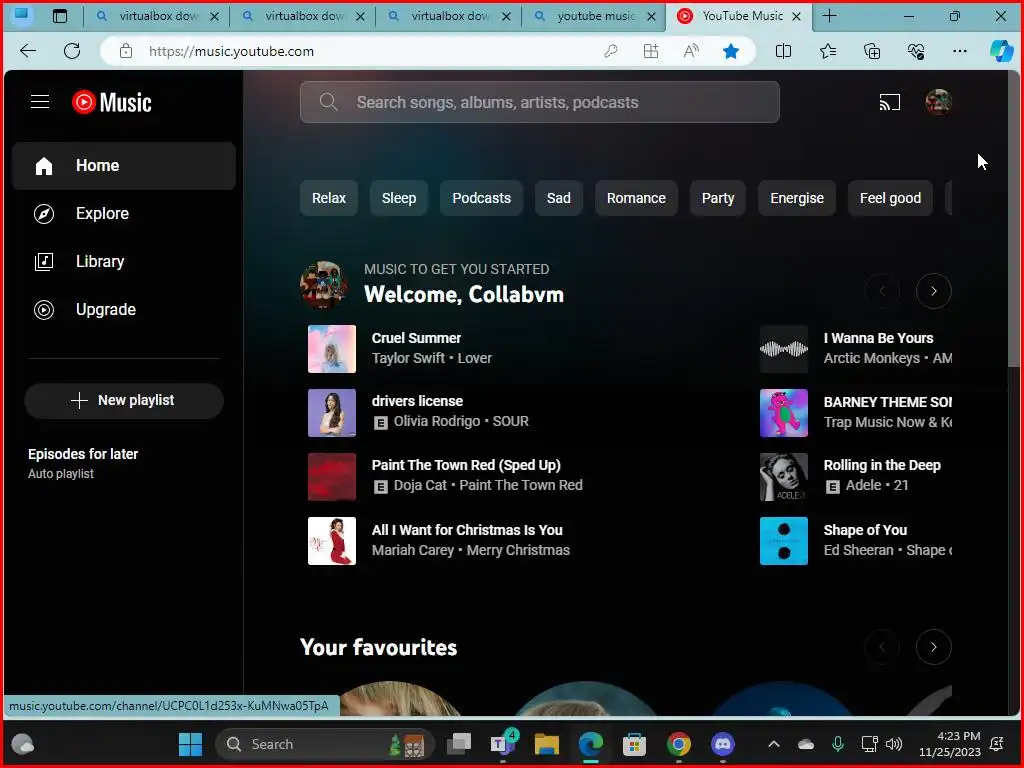
Task: Select the Romance mood chip
Action: coord(636,198)
